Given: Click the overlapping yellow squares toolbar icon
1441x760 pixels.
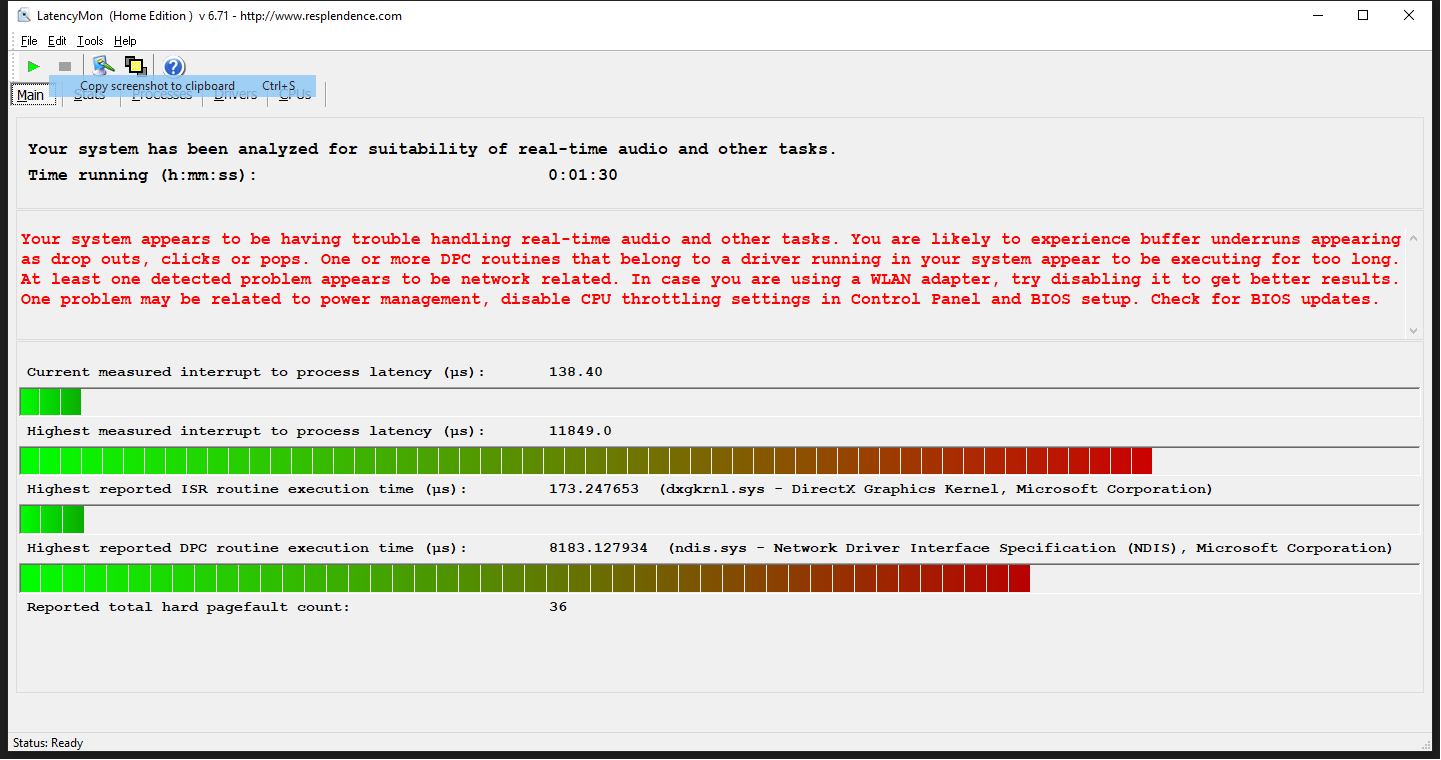Looking at the screenshot, I should [x=135, y=66].
